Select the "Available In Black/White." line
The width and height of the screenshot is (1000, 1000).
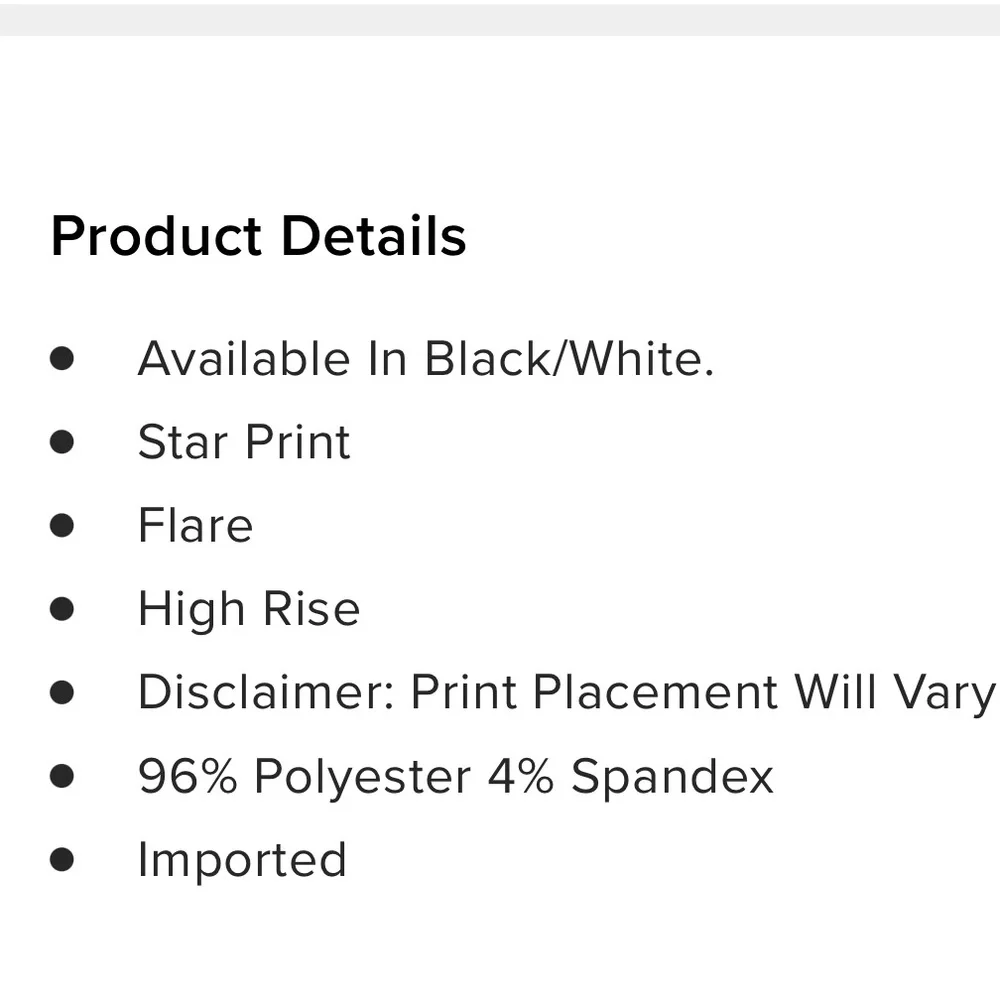425,359
